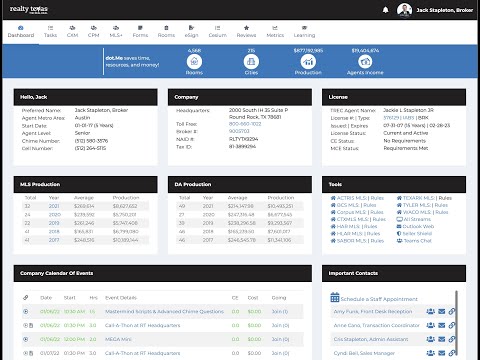Open the Broker number 9005703 link
This screenshot has height=360, width=480.
(239, 131)
